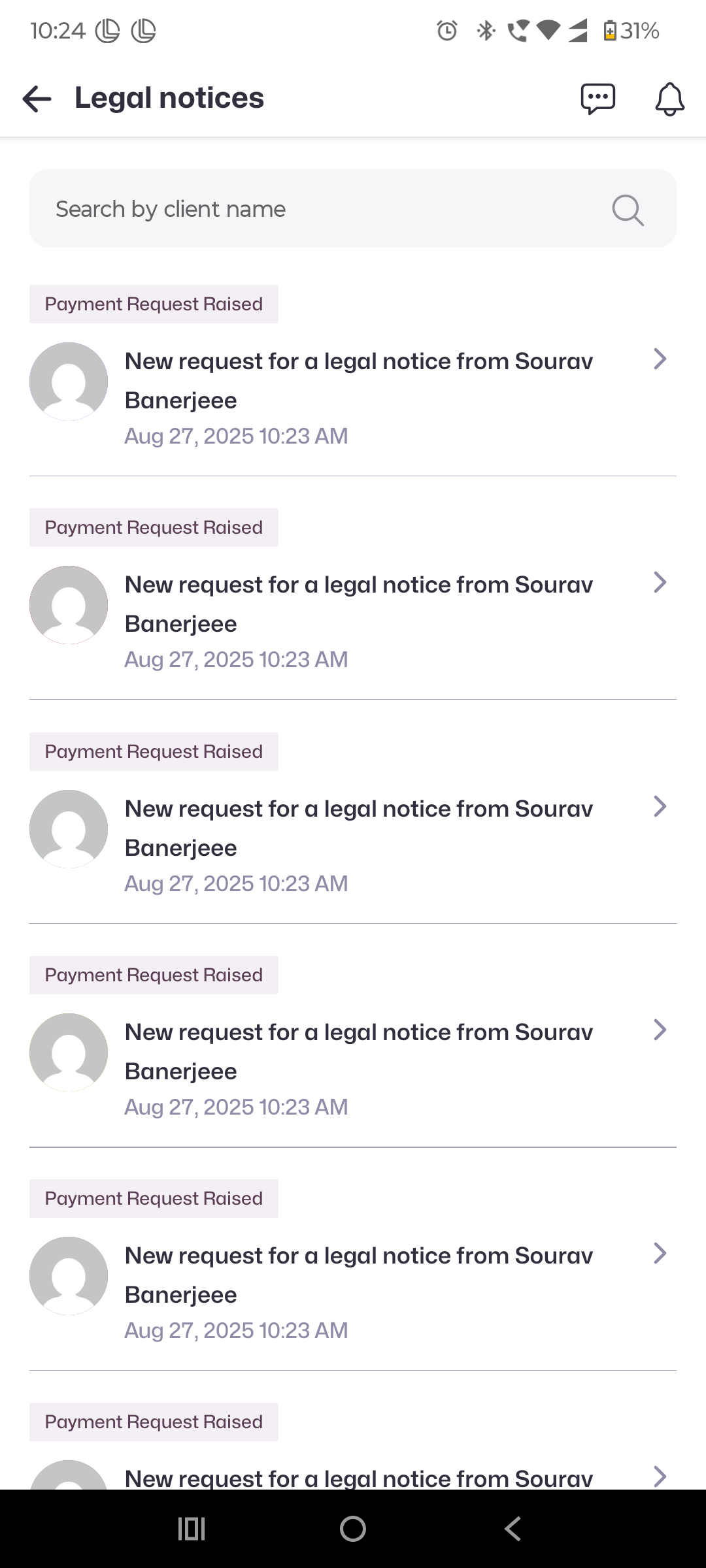706x1568 pixels.
Task: Open fifth legal notice chevron arrow
Action: tap(660, 1253)
